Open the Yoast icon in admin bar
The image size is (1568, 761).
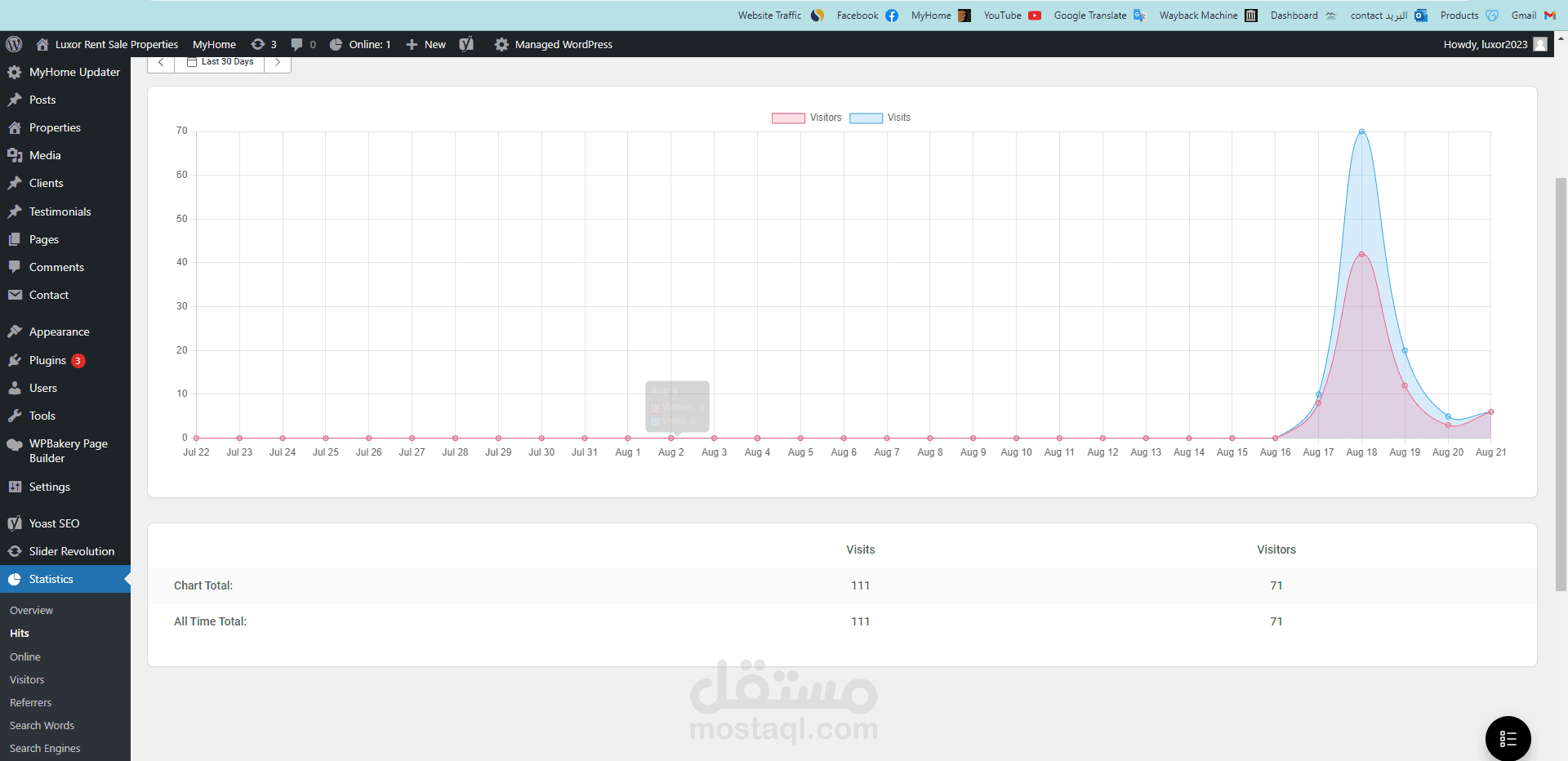[466, 44]
